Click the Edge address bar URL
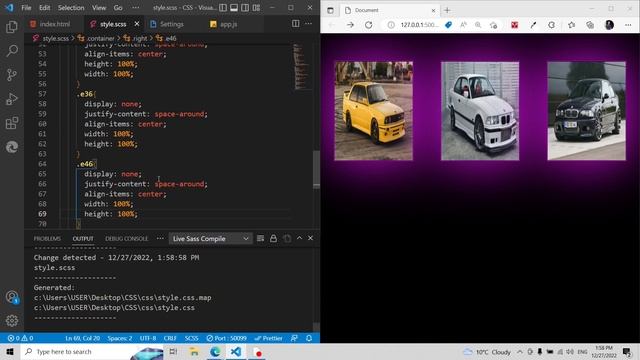 (420, 25)
